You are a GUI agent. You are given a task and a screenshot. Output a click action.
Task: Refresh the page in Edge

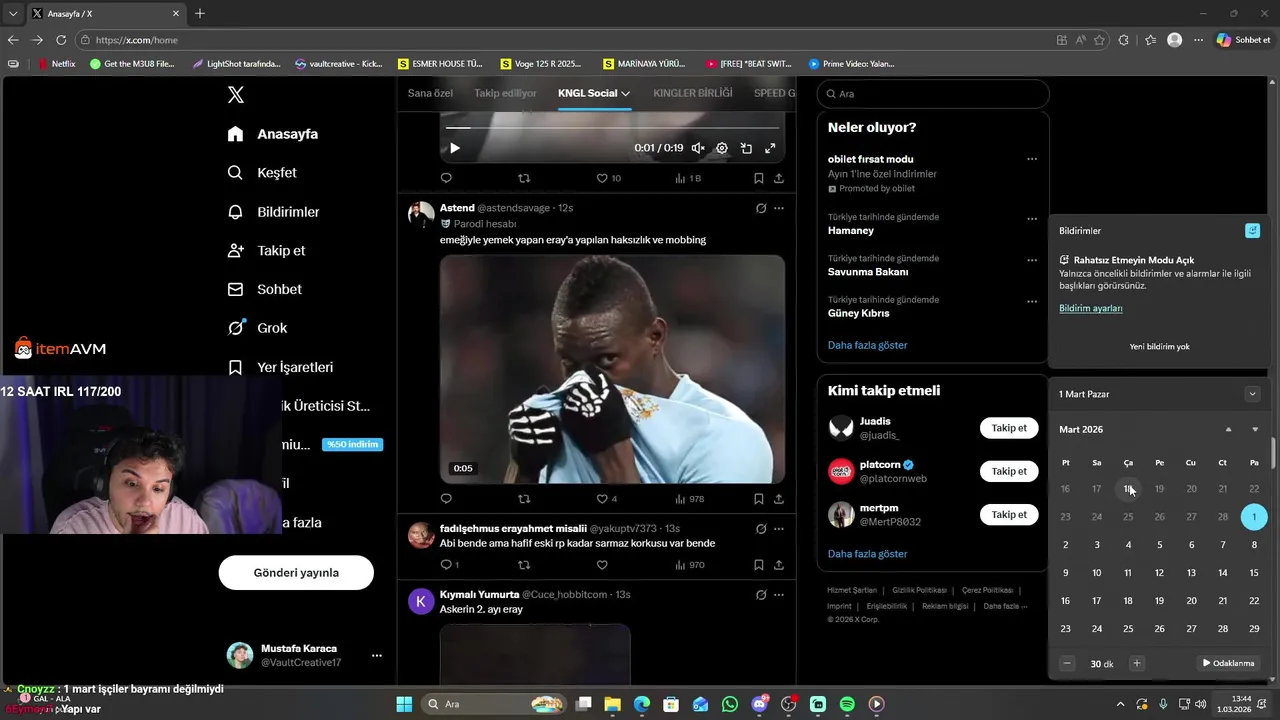(61, 40)
